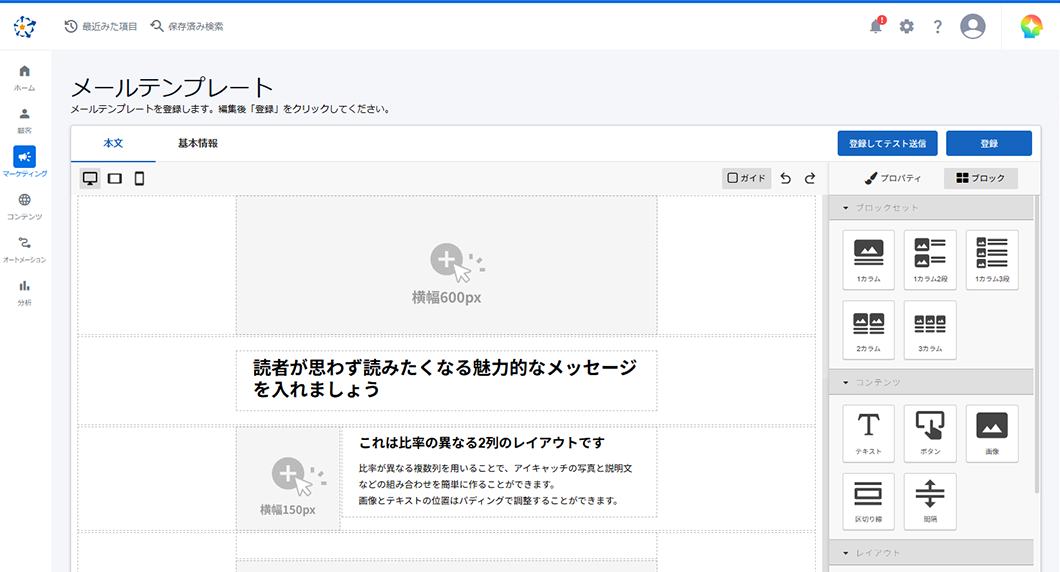
Task: Switch to the 基本情報 tab
Action: (197, 143)
